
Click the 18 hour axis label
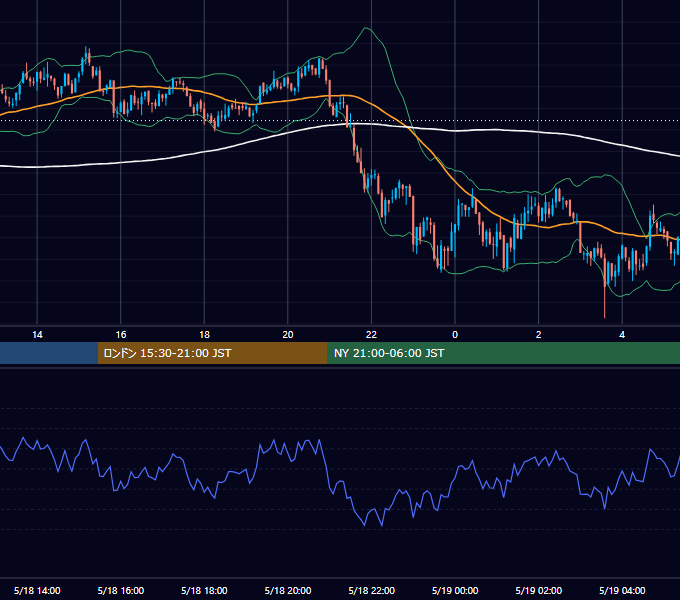[204, 335]
